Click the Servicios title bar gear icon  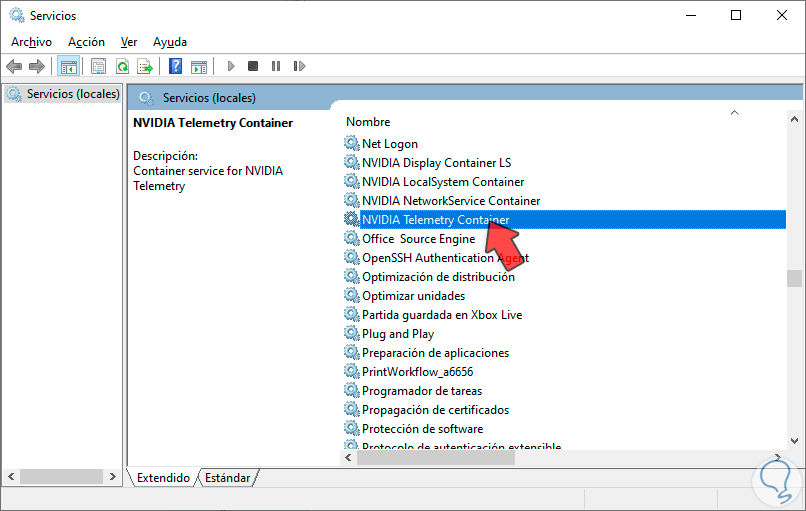tap(17, 15)
